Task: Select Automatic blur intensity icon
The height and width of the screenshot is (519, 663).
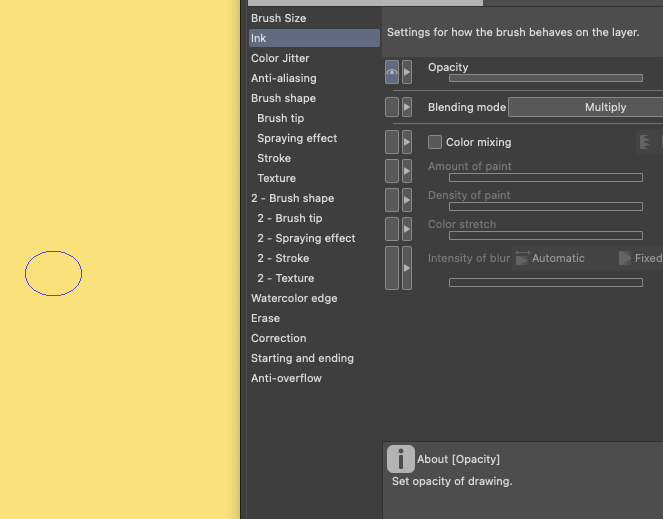Action: point(522,258)
